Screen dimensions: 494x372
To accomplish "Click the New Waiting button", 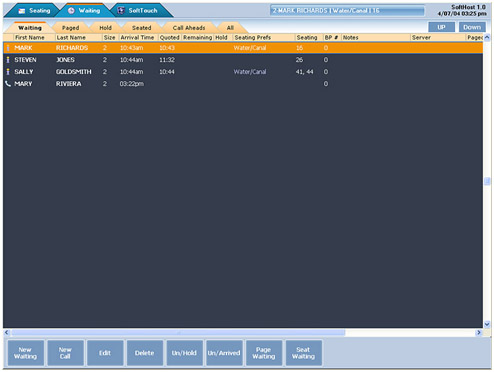I will [x=25, y=353].
